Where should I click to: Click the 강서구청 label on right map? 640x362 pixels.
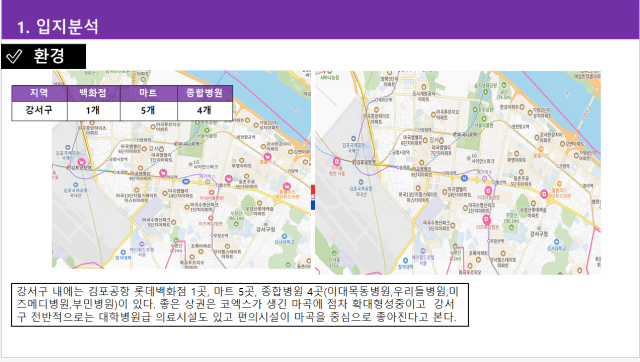tap(539, 234)
